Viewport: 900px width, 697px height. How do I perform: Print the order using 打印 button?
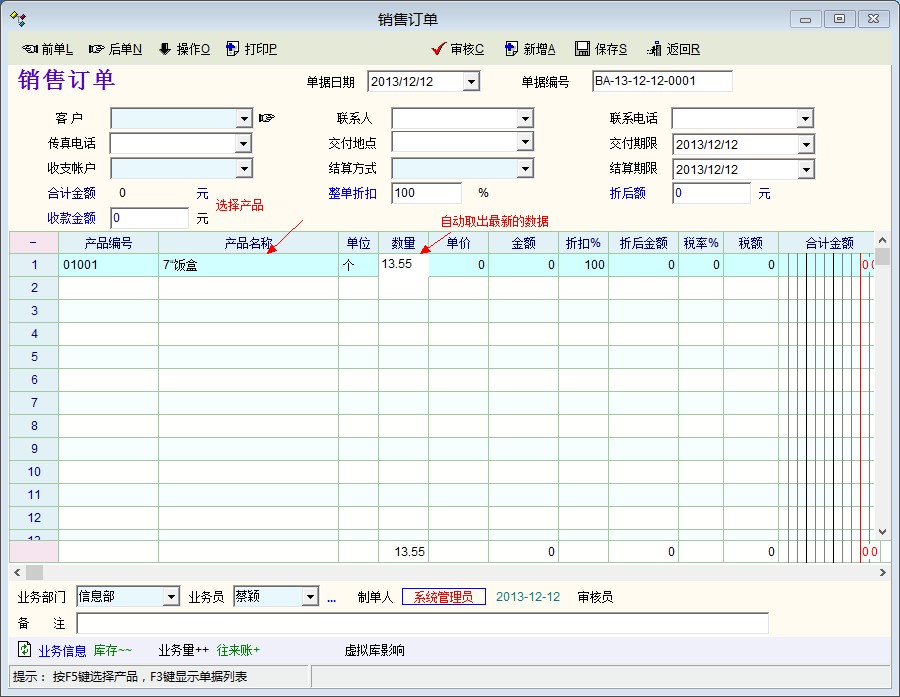pyautogui.click(x=251, y=49)
